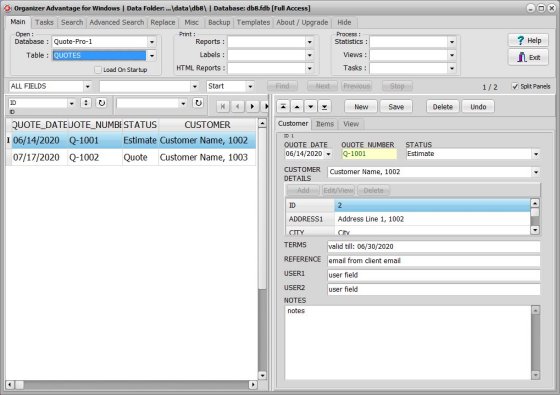560x395 pixels.
Task: Click the refresh icon beside the filter dropdown
Action: [198, 103]
